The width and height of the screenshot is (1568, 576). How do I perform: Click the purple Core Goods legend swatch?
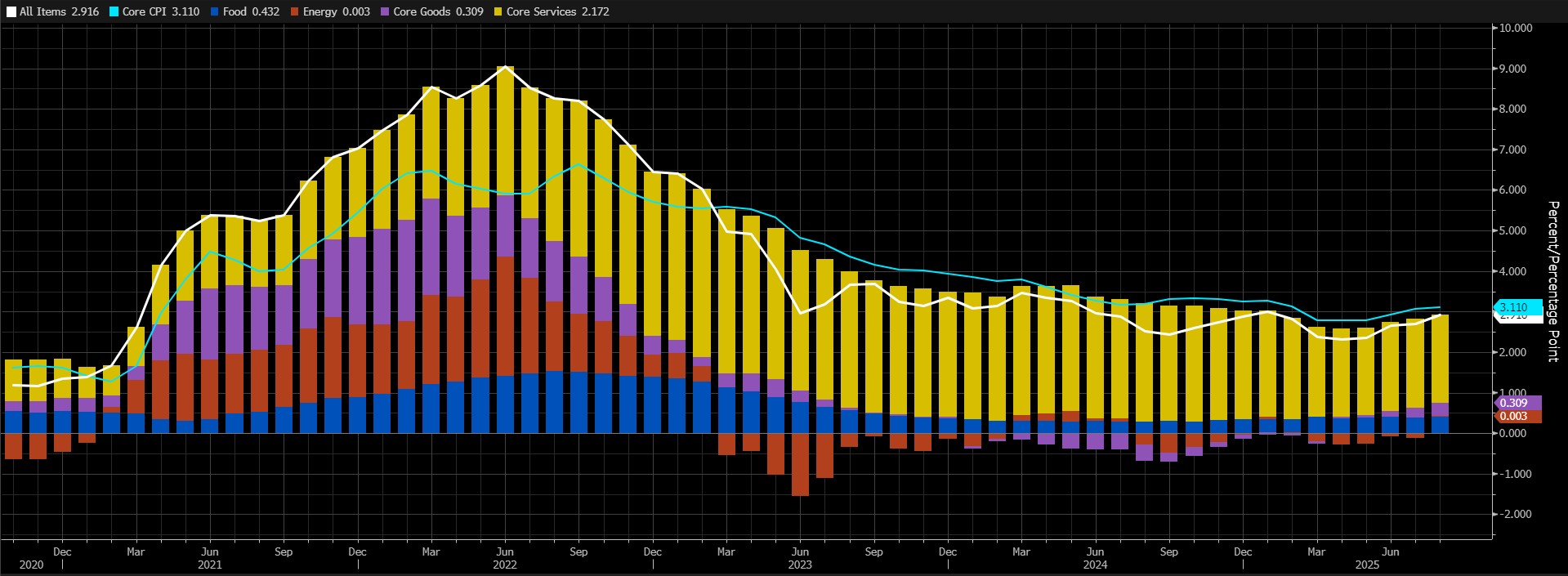point(384,12)
